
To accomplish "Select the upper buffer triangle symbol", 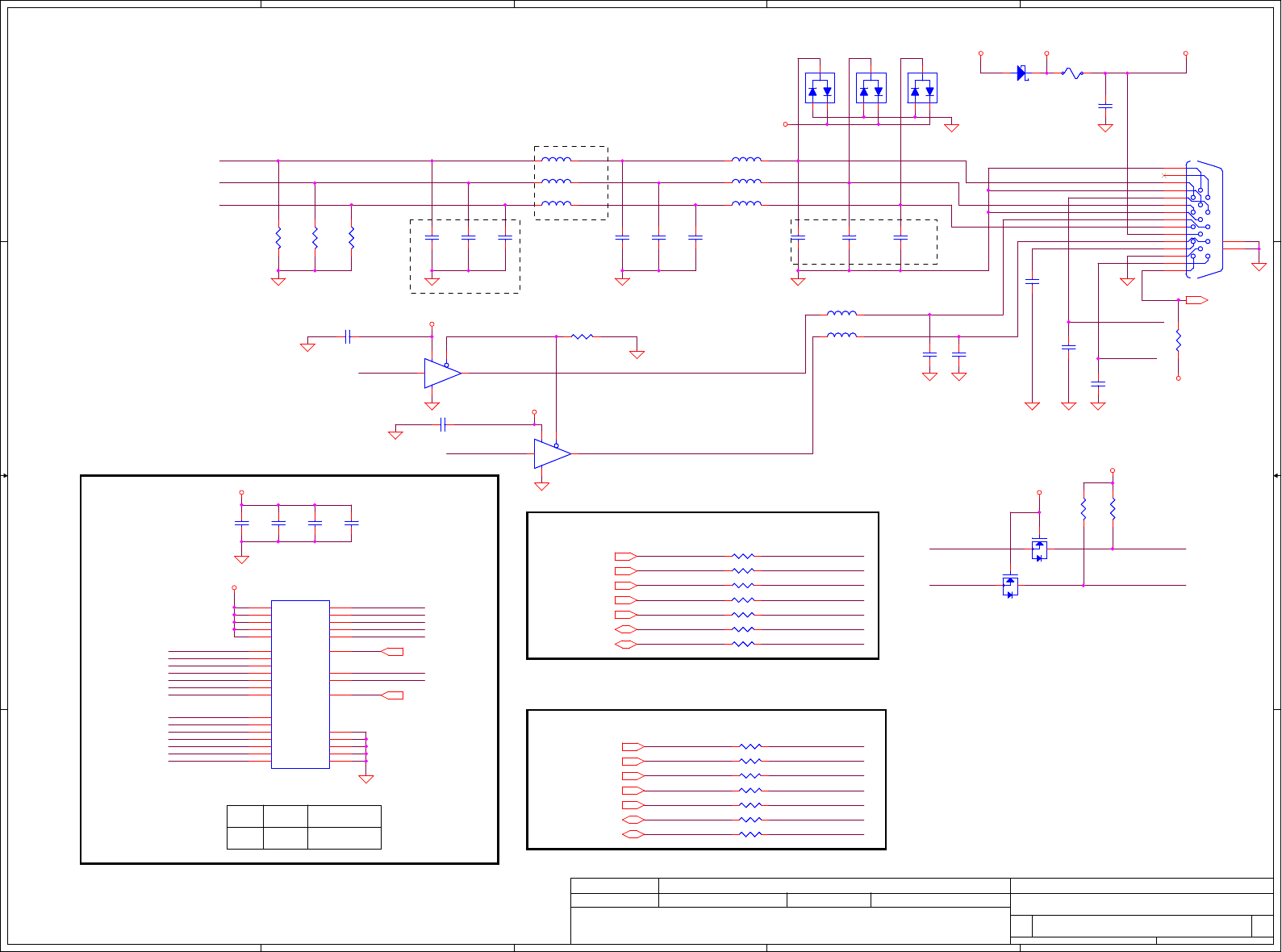I will (x=443, y=374).
